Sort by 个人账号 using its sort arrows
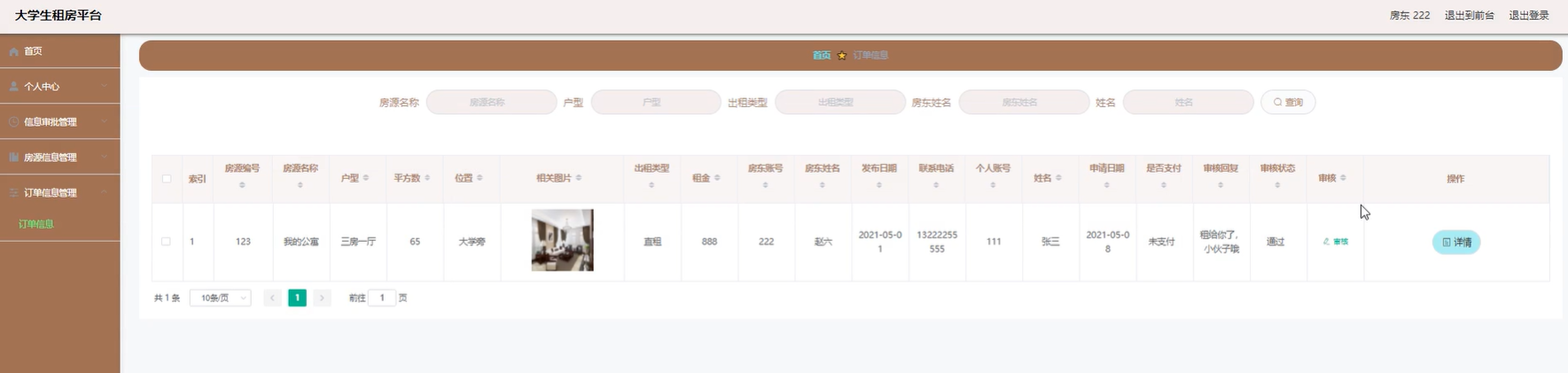1568x373 pixels. click(x=993, y=185)
